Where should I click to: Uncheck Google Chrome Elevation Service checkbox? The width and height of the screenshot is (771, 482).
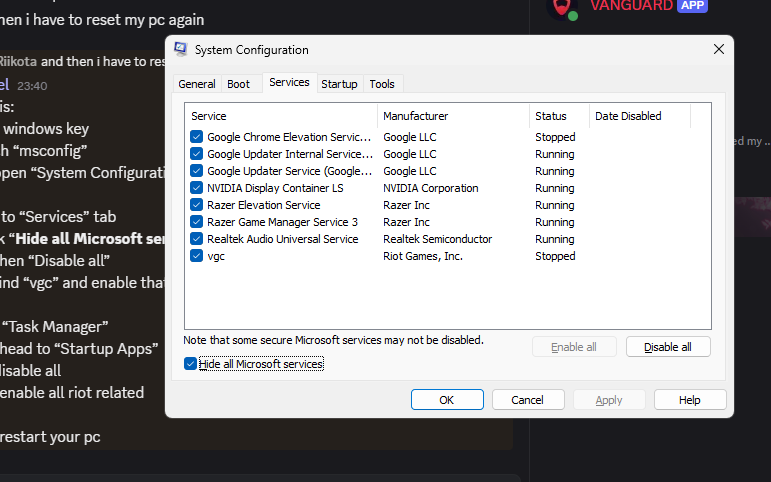[196, 137]
